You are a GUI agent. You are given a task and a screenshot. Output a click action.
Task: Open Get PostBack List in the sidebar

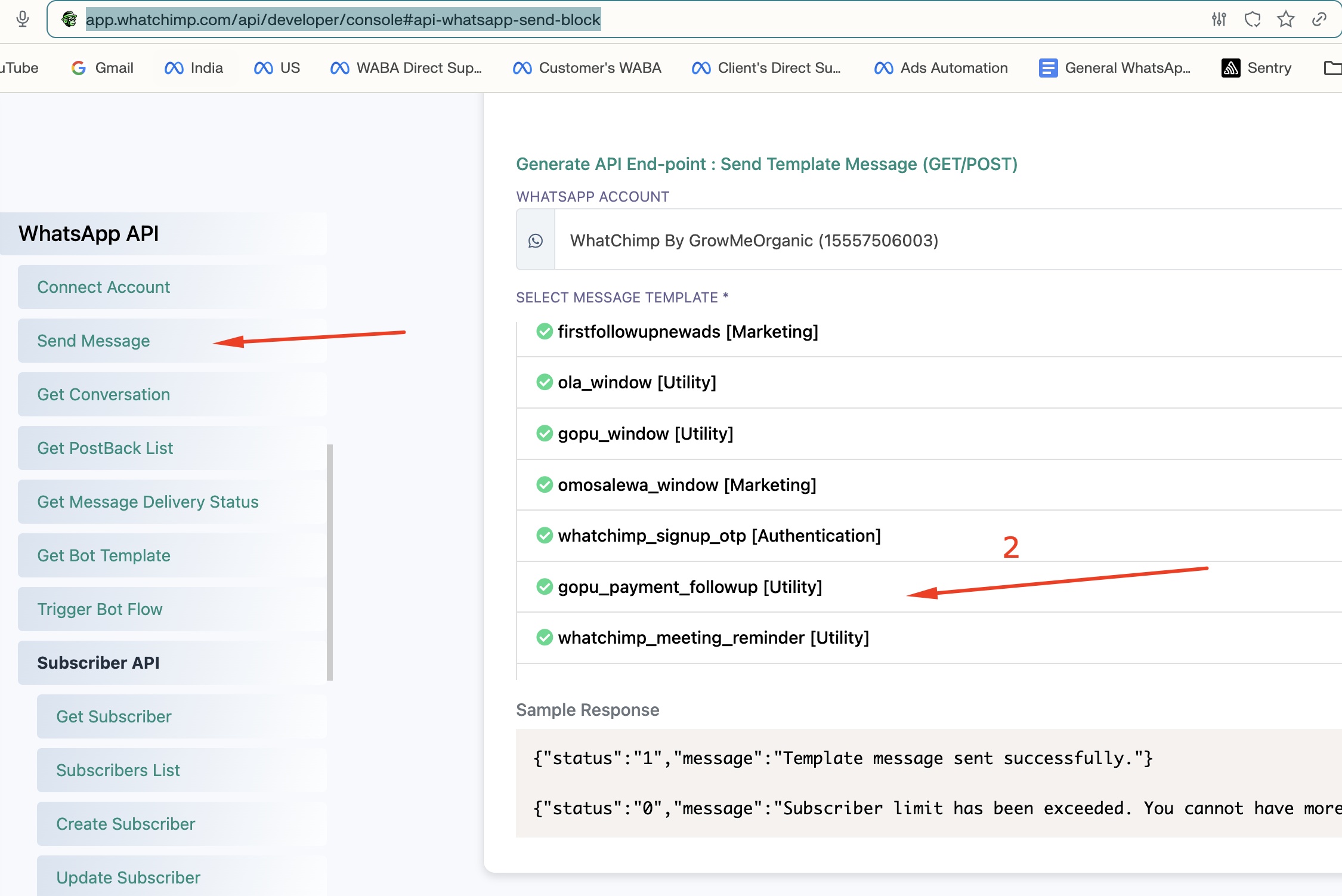pos(172,448)
